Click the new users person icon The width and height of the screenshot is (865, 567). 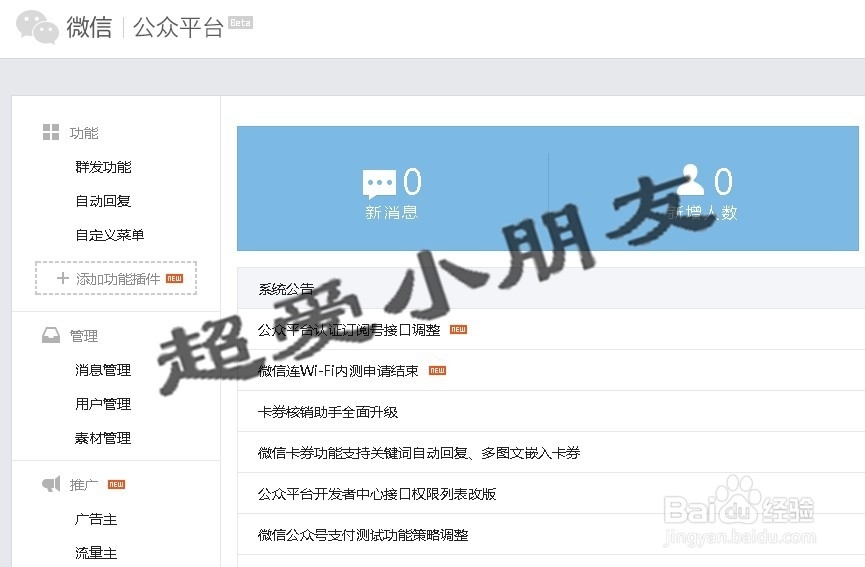691,180
